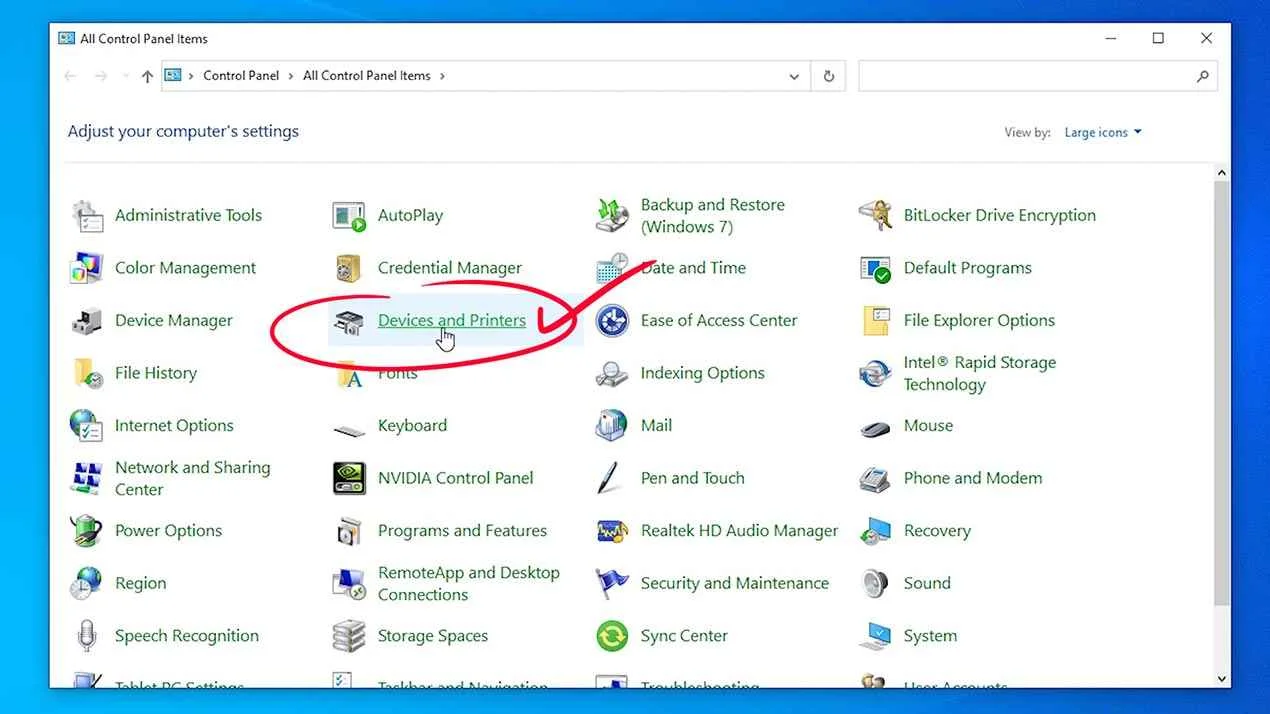Open the RemoteApp and Desktop Connections icon
This screenshot has width=1270, height=714.
click(x=349, y=583)
